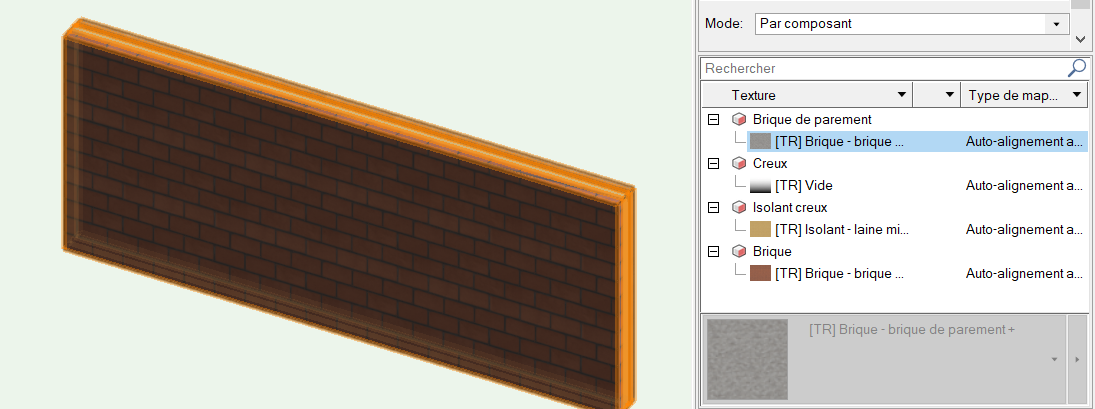Open the 'Type de map...' column dropdown arrow
The width and height of the screenshot is (1095, 409).
tap(1076, 95)
